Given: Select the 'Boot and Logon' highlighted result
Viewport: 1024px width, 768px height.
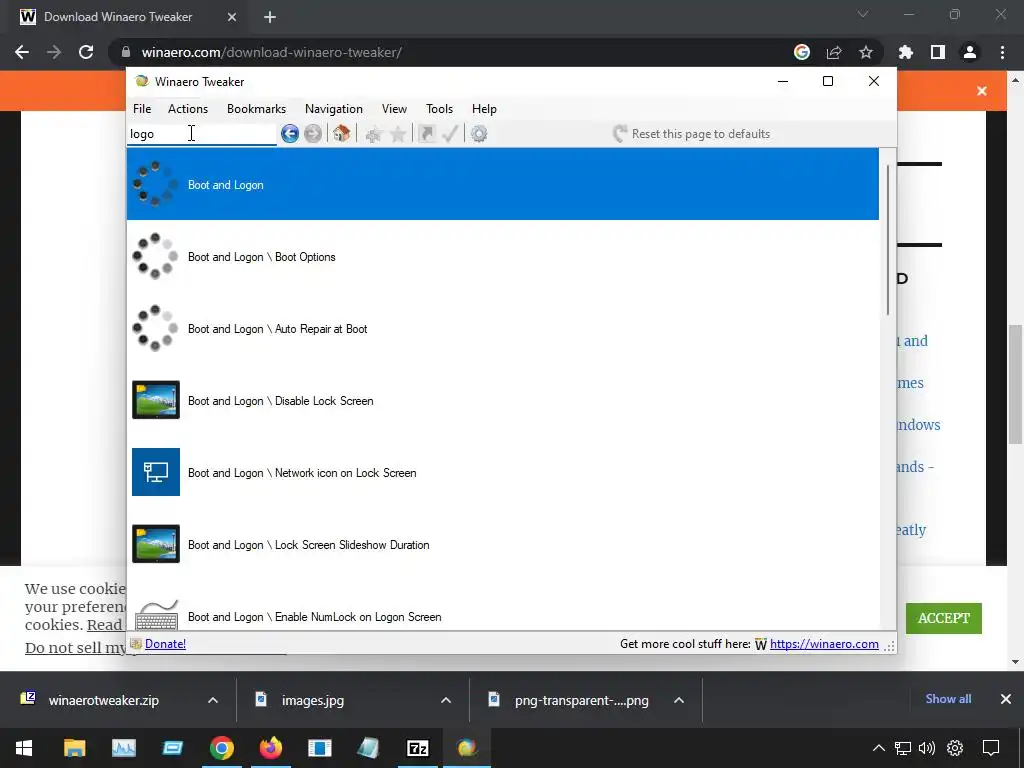Looking at the screenshot, I should [503, 184].
